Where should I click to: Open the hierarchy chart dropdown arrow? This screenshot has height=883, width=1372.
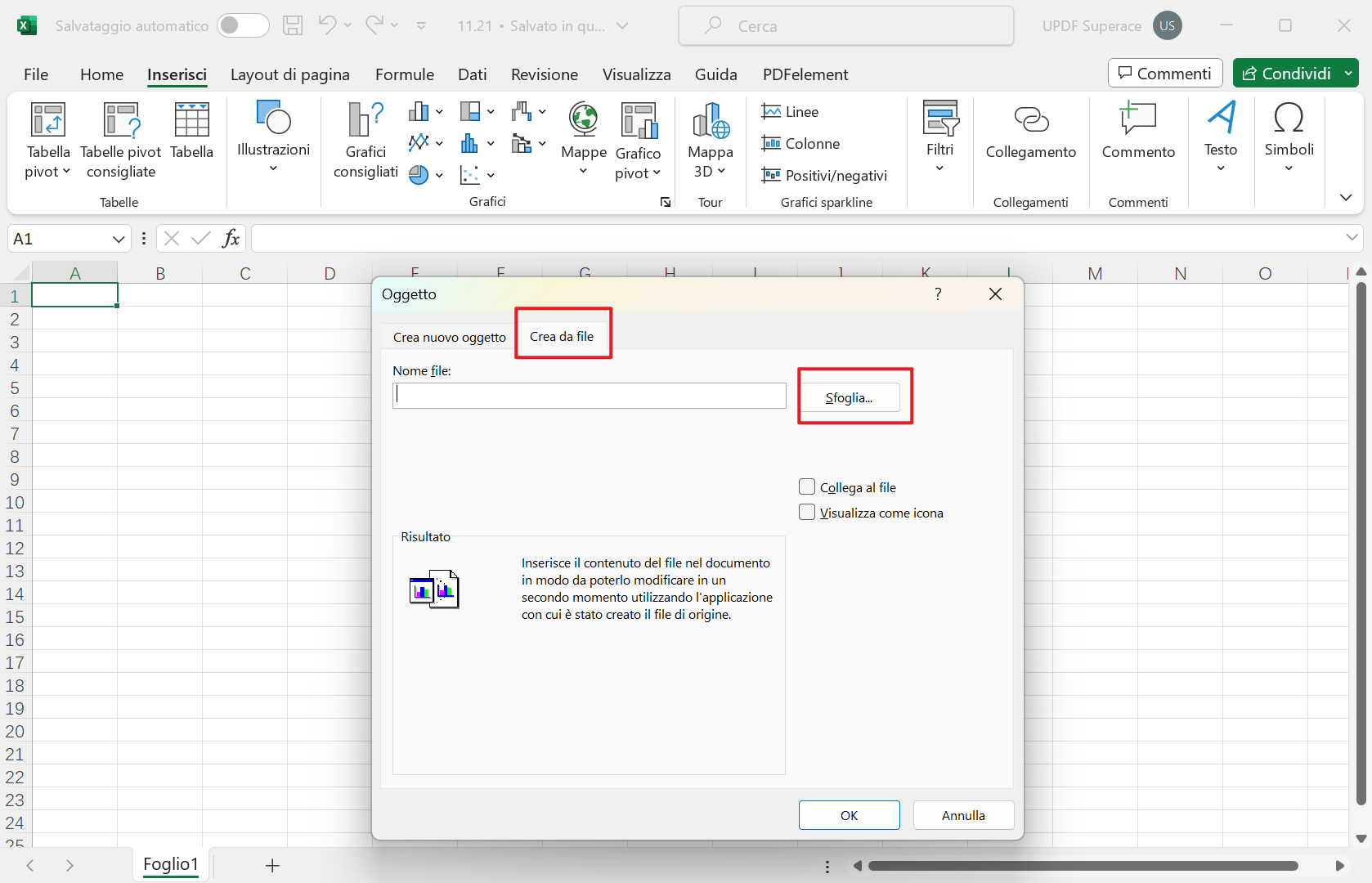pos(491,111)
